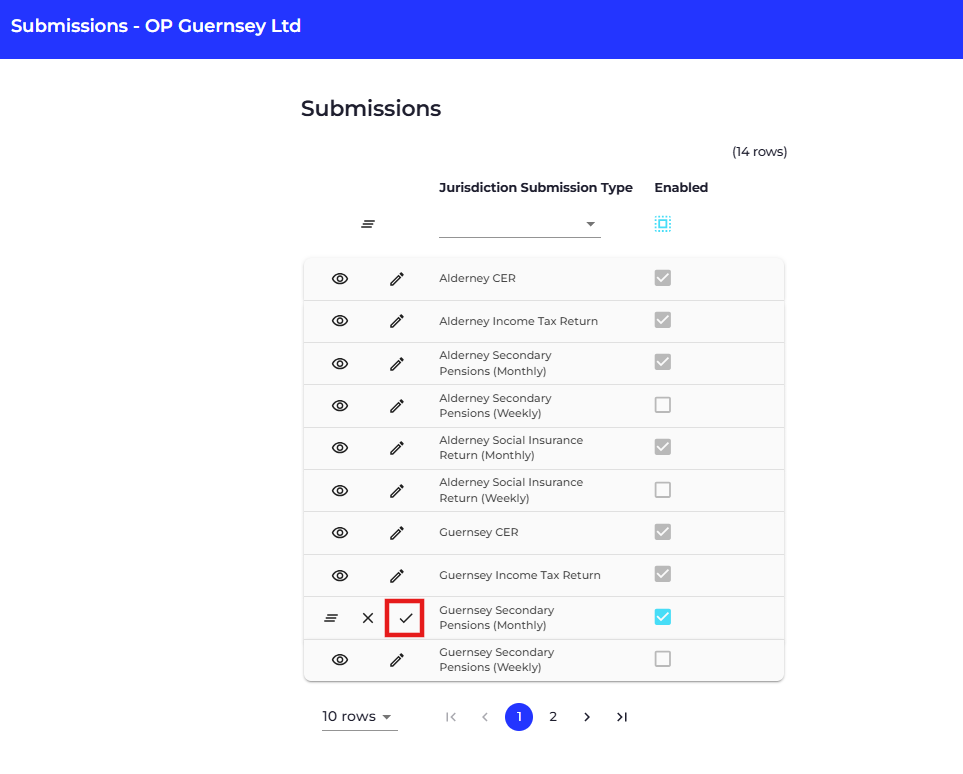The height and width of the screenshot is (774, 963).
Task: Edit Alderney Secondary Pensions (Monthly) row
Action: [x=397, y=364]
